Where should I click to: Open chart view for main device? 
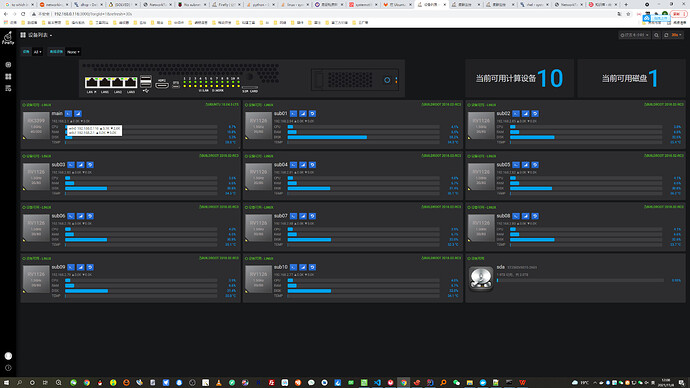(78, 113)
